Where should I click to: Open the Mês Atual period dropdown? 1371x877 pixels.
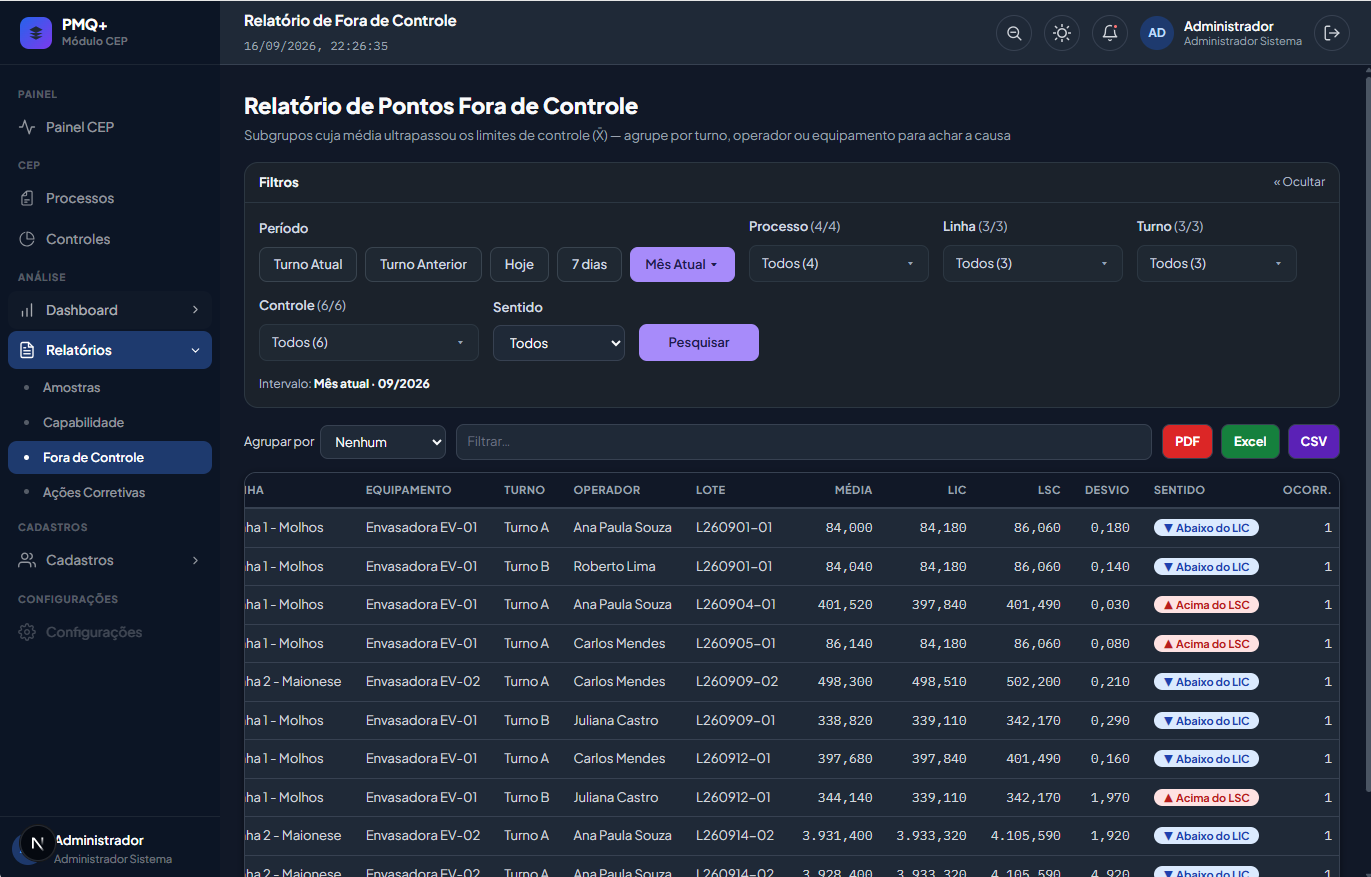tap(682, 264)
